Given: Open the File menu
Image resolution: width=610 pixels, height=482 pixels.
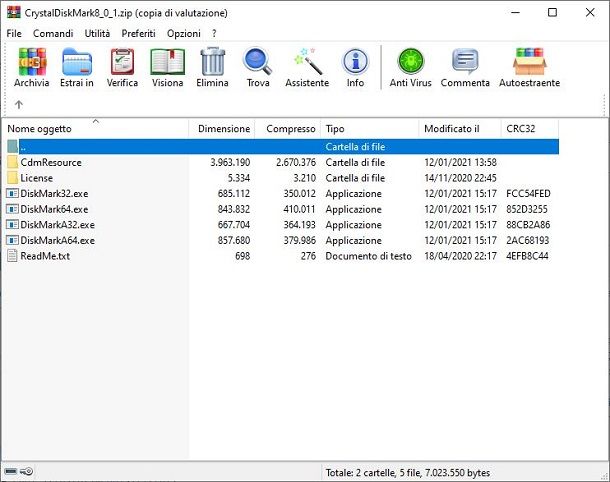Looking at the screenshot, I should click(14, 33).
